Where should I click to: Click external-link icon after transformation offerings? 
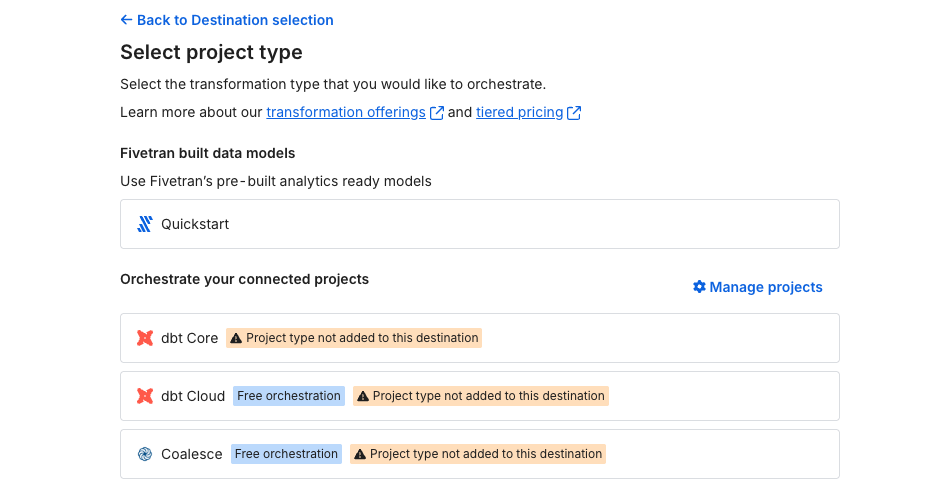437,113
